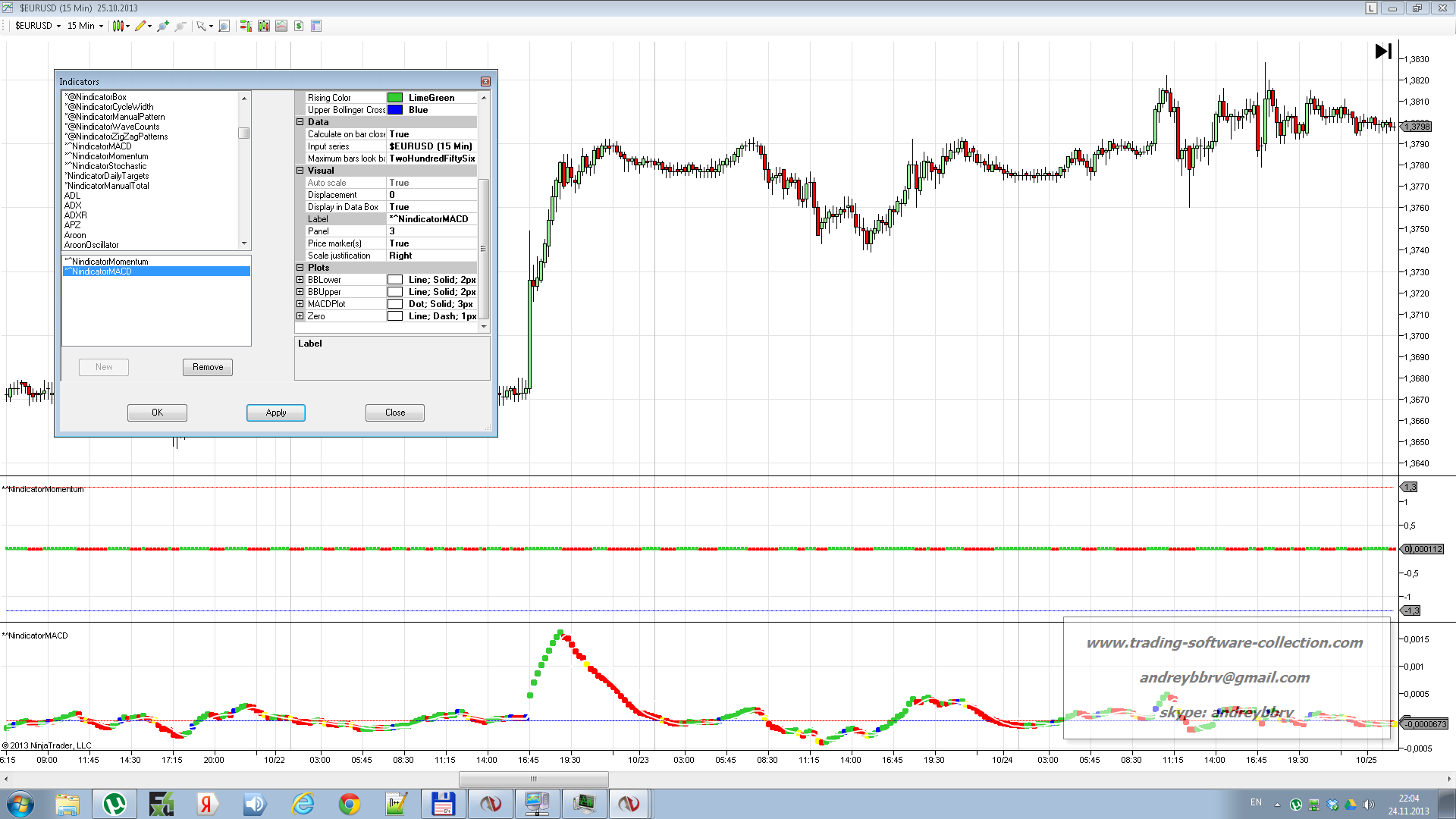The width and height of the screenshot is (1456, 819).
Task: Open the 15 Min interval dropdown
Action: tap(85, 26)
